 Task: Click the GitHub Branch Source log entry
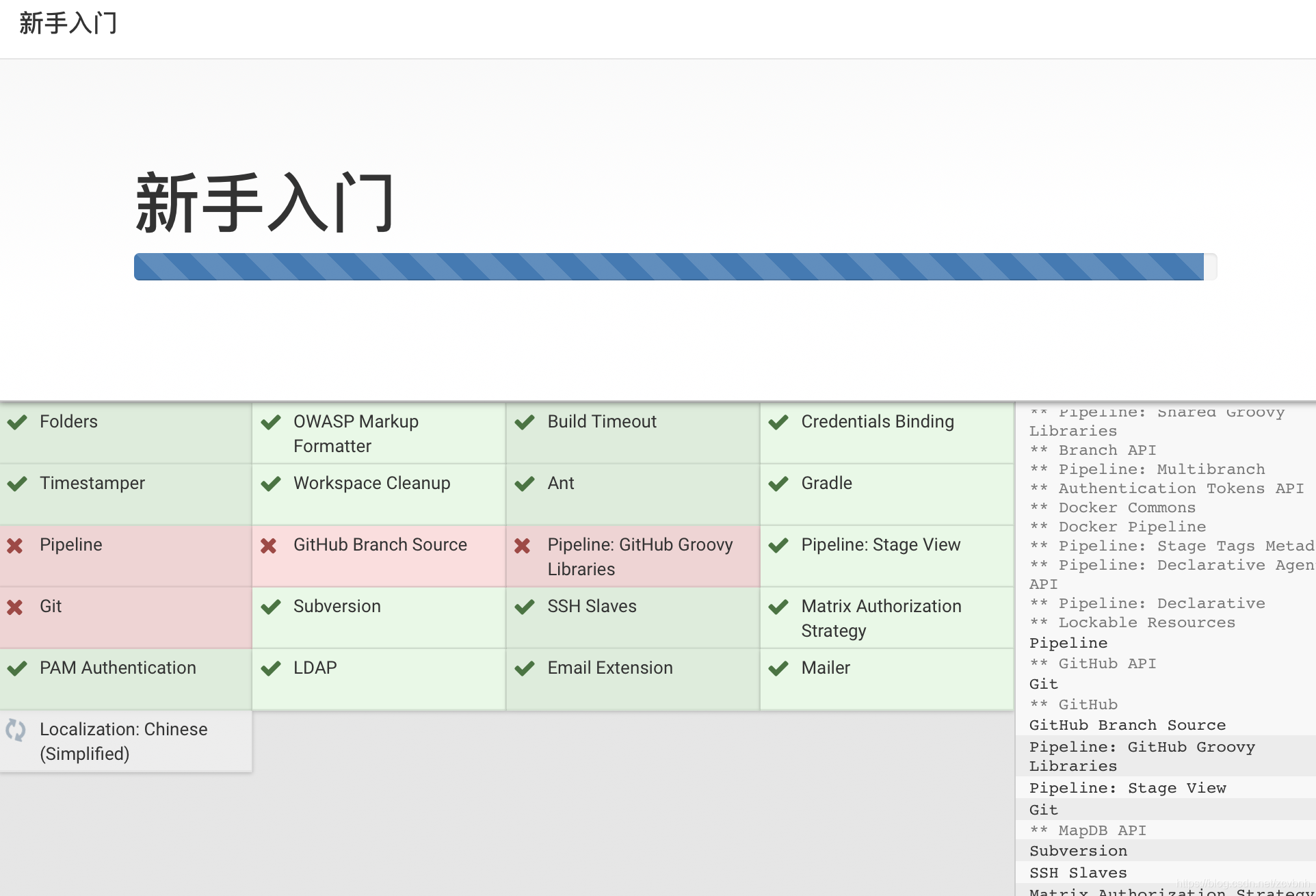[1127, 725]
